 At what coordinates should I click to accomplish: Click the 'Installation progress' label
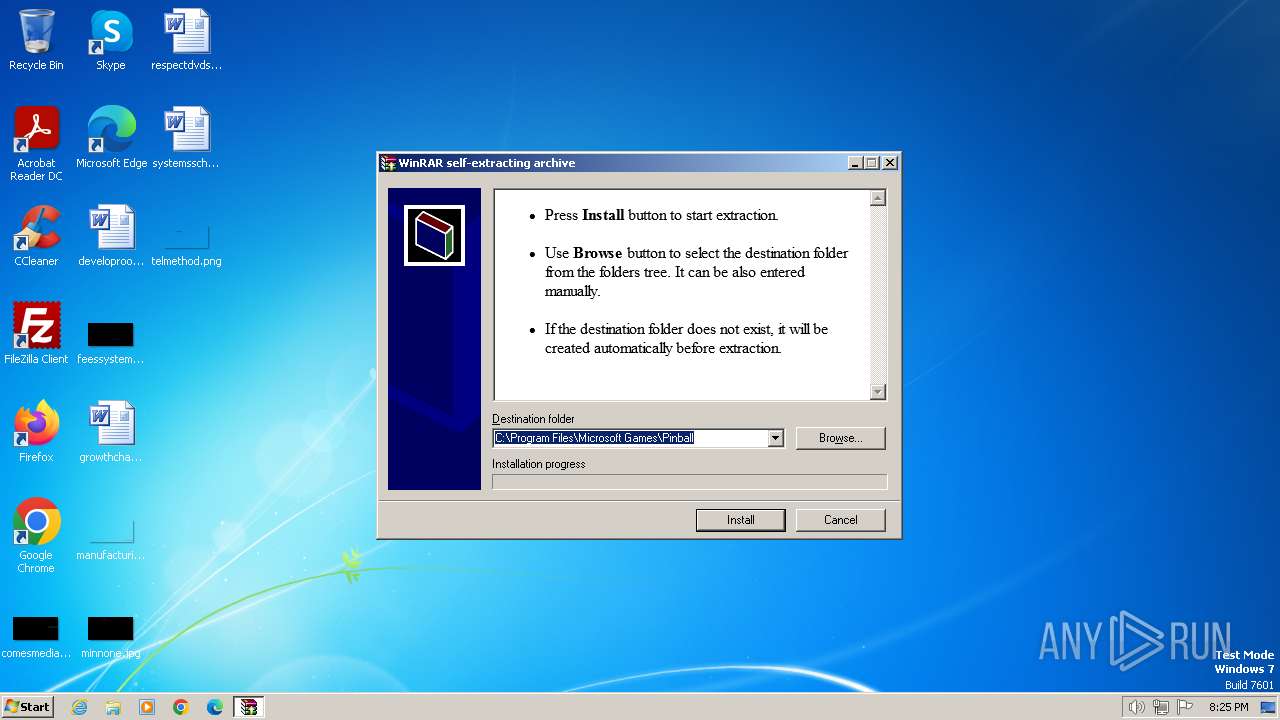click(x=539, y=464)
